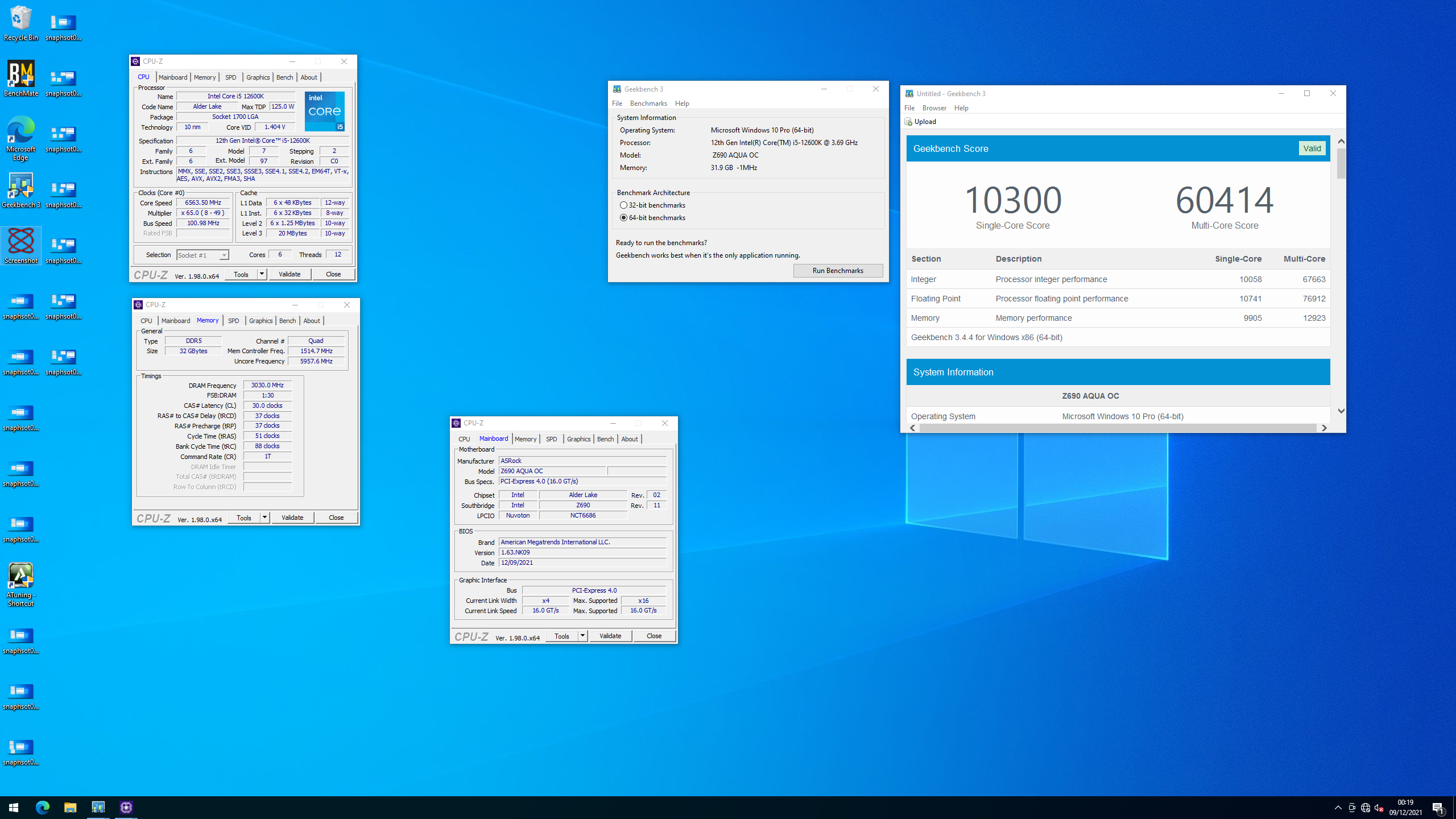Expand Tools dropdown arrow in Mainboard window
The image size is (1456, 819).
582,636
